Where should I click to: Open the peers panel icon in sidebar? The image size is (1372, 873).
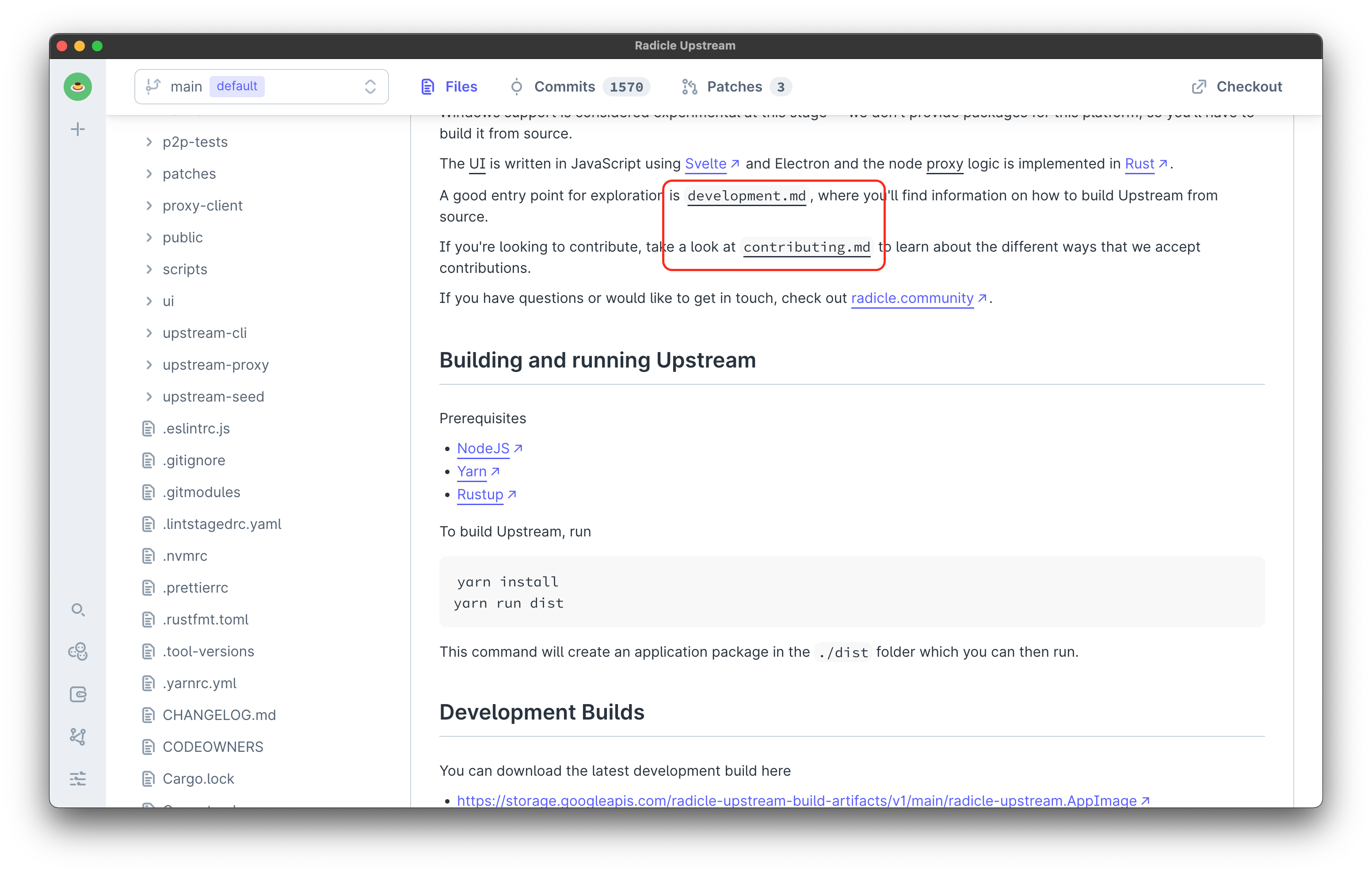tap(77, 652)
